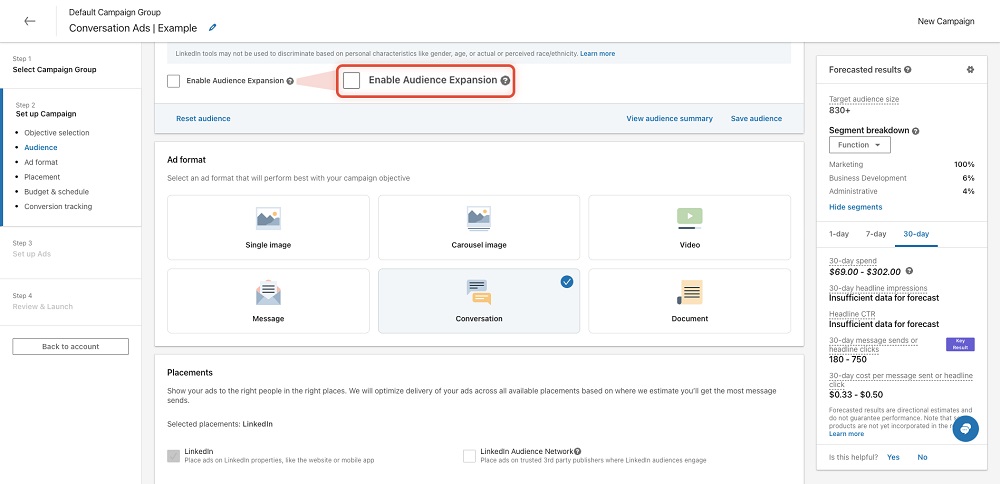This screenshot has width=1000, height=484.
Task: Deselect the Conversation checkmark badge
Action: click(x=567, y=281)
